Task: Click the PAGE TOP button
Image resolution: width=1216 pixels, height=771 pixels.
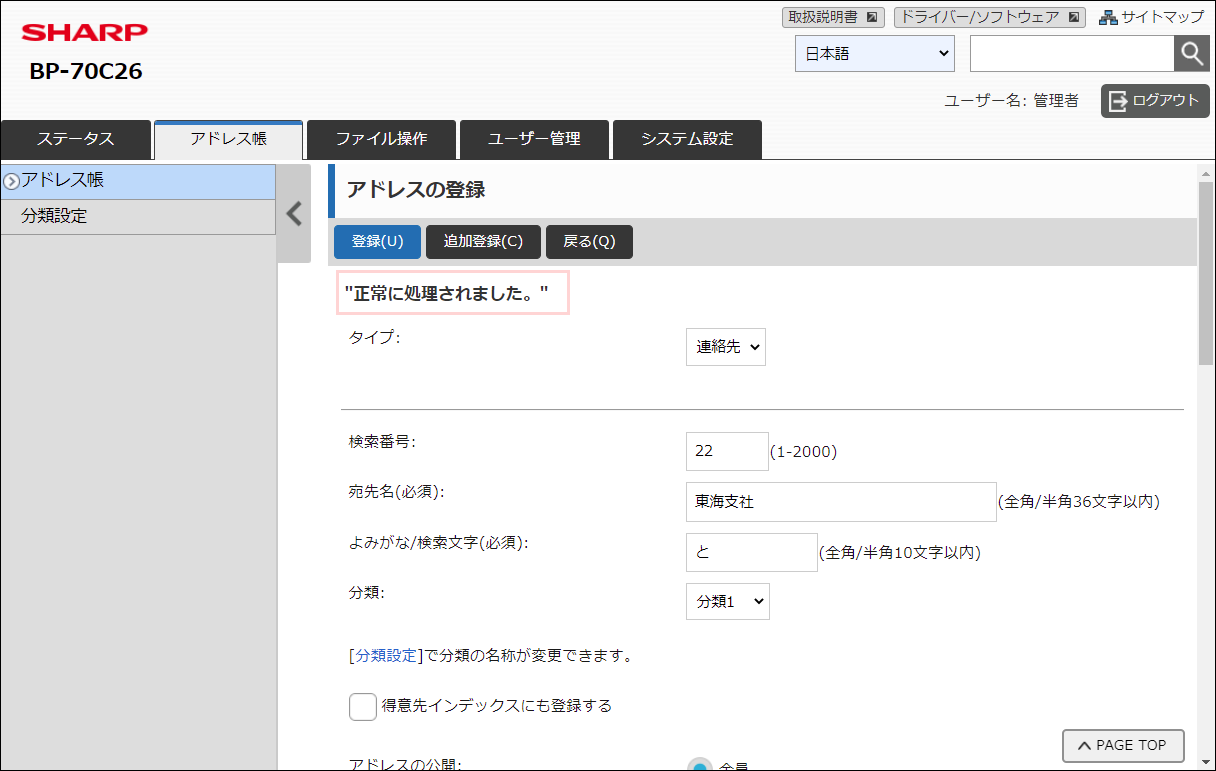Action: (x=1123, y=745)
